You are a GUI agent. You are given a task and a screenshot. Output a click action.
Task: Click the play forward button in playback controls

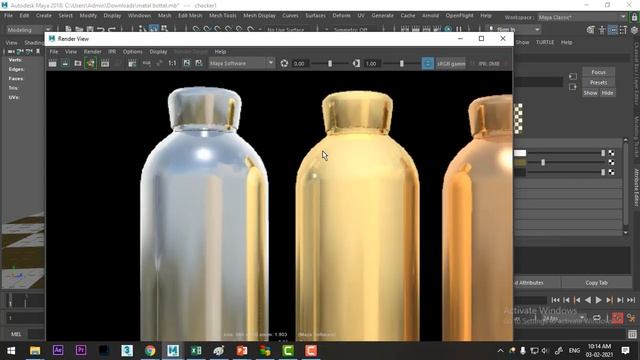[598, 300]
